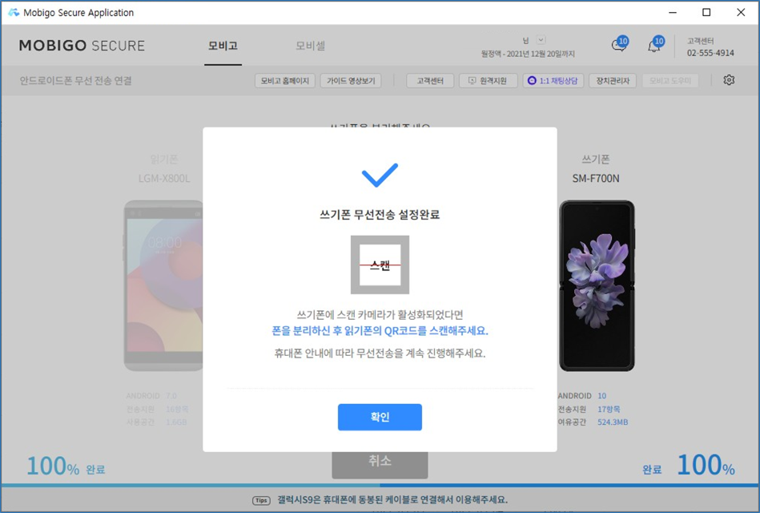Open the 모비고 홈페이지 link button

pos(285,80)
